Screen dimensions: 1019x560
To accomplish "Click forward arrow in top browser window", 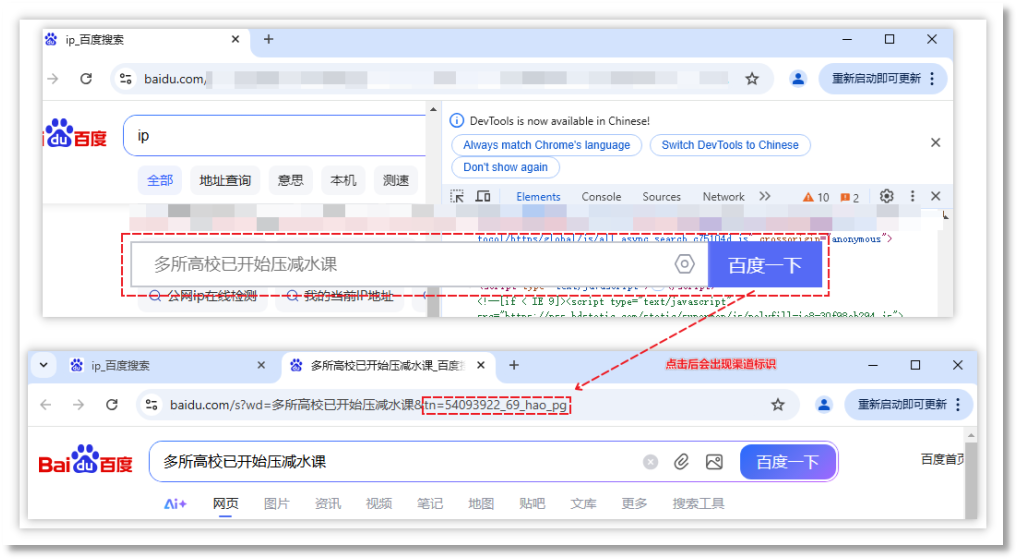I will [53, 79].
